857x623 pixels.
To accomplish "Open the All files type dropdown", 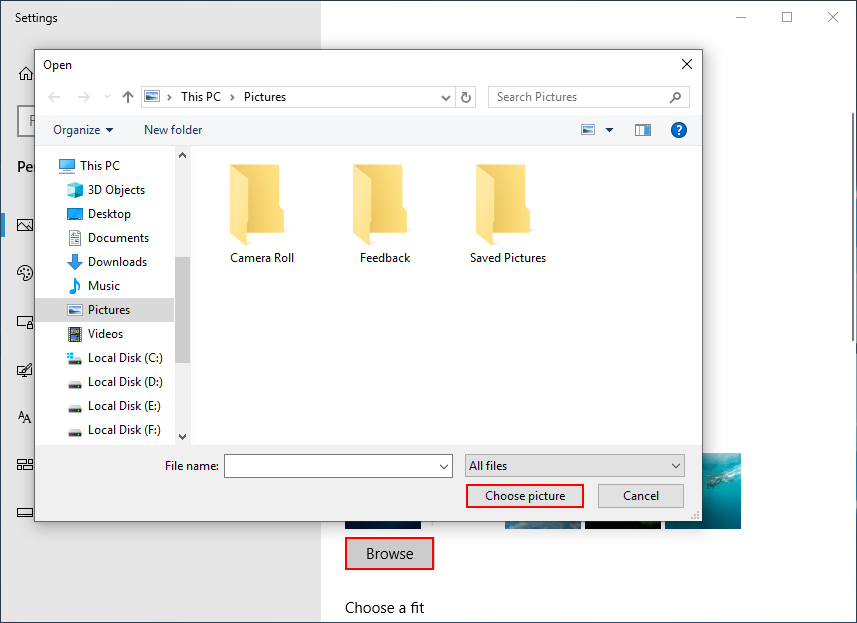I will pos(574,466).
